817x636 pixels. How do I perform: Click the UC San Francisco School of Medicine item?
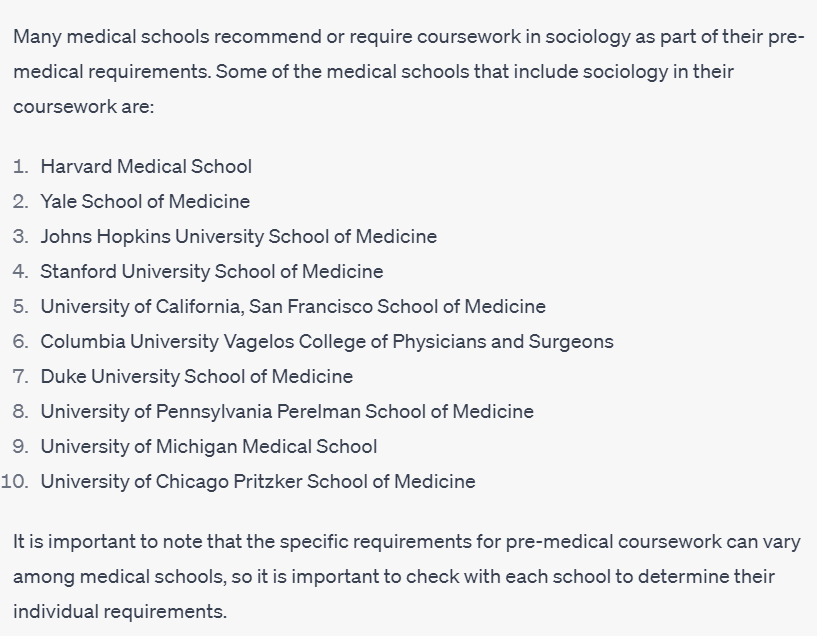click(293, 306)
